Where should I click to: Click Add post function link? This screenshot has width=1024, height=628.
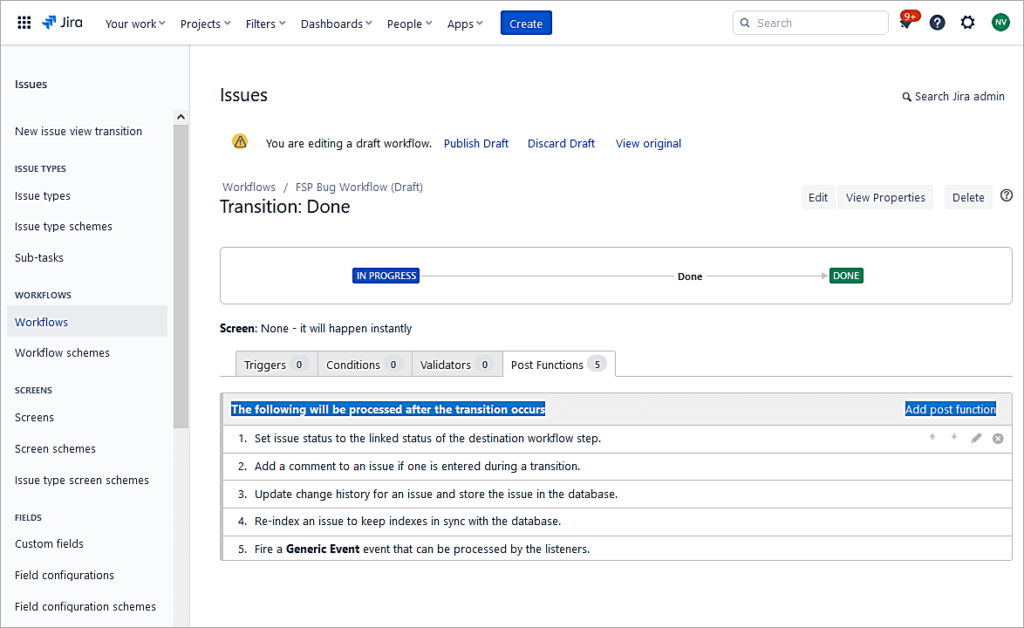pos(950,409)
